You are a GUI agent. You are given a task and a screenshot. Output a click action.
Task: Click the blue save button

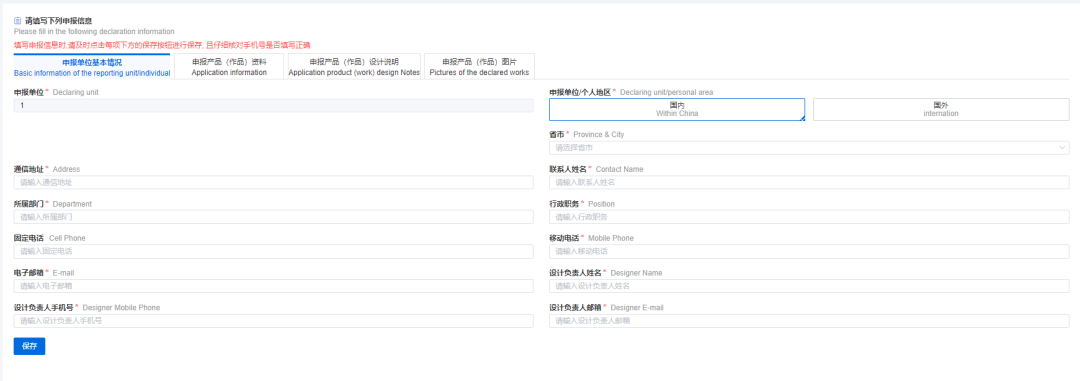point(29,346)
